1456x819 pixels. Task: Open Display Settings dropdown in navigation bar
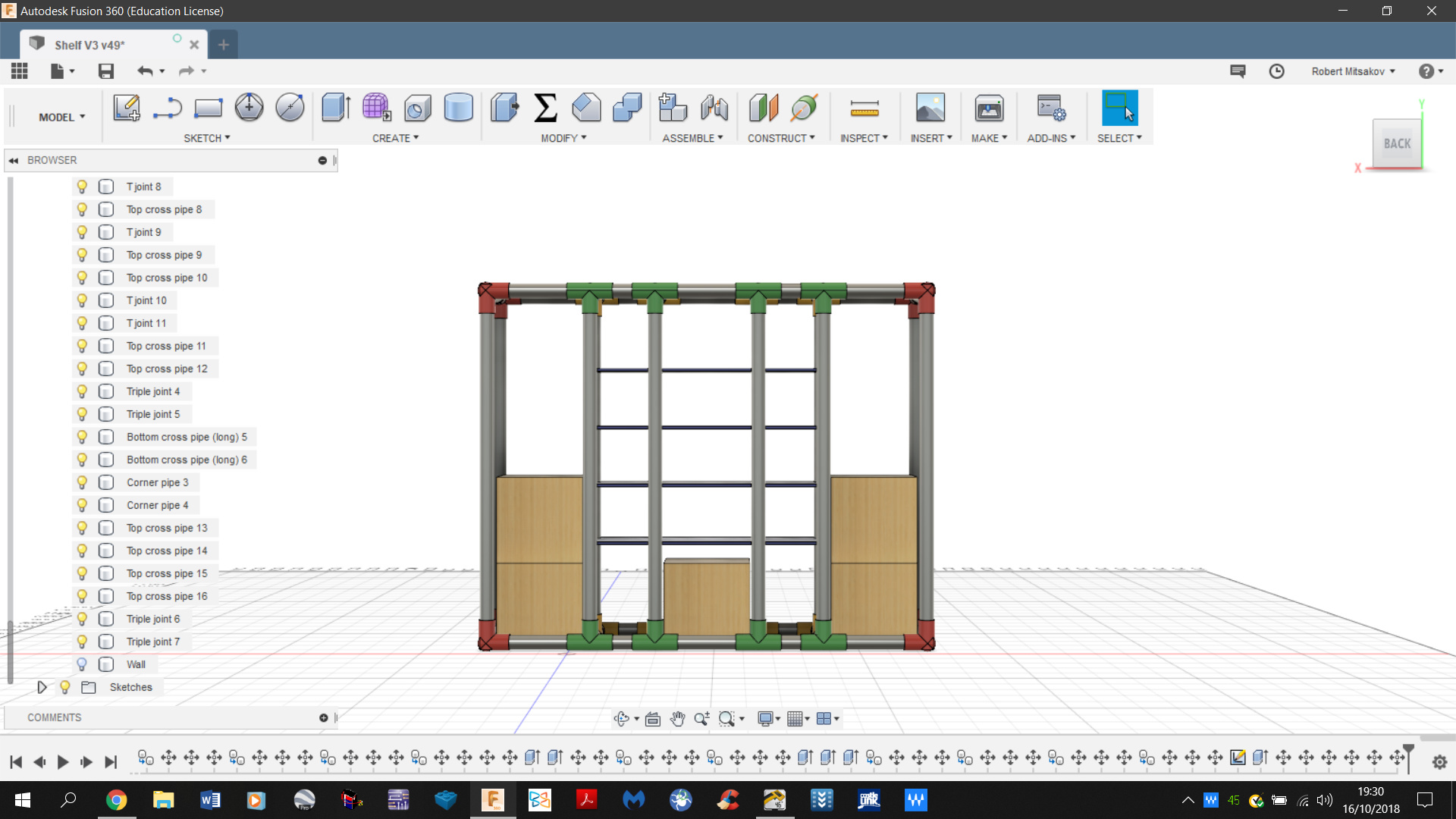769,719
